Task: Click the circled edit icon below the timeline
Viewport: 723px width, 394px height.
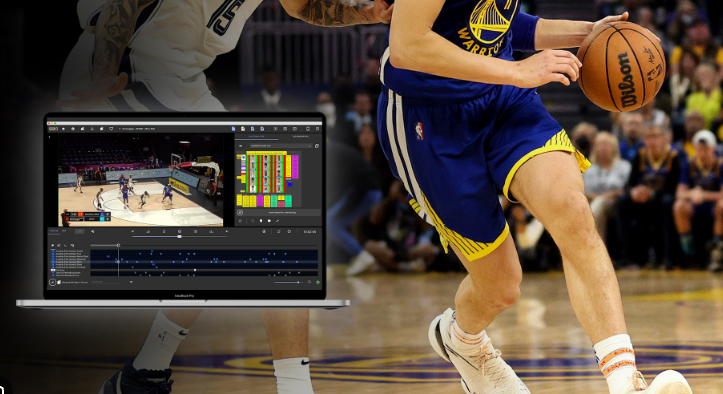Action: pyautogui.click(x=53, y=282)
